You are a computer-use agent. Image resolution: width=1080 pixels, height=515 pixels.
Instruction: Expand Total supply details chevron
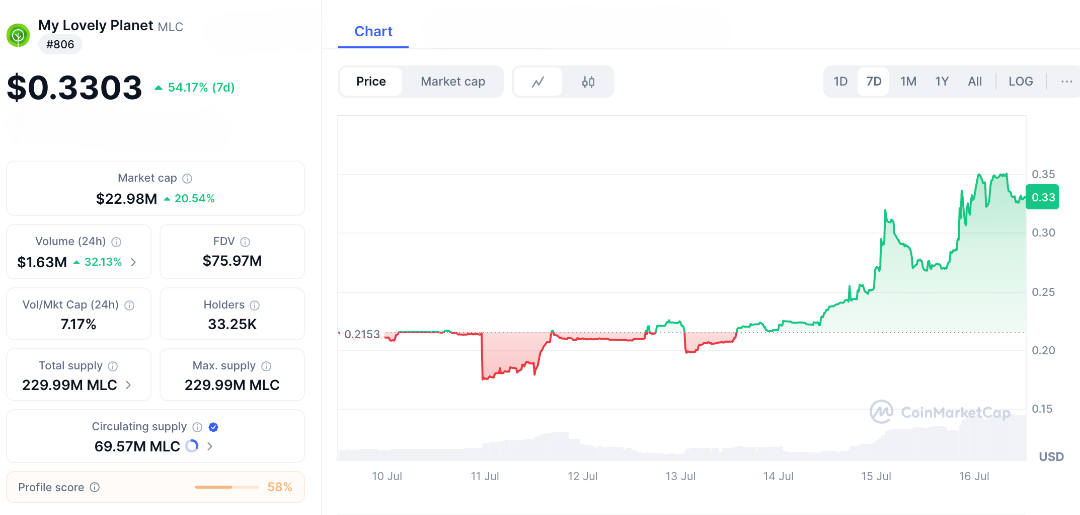128,385
